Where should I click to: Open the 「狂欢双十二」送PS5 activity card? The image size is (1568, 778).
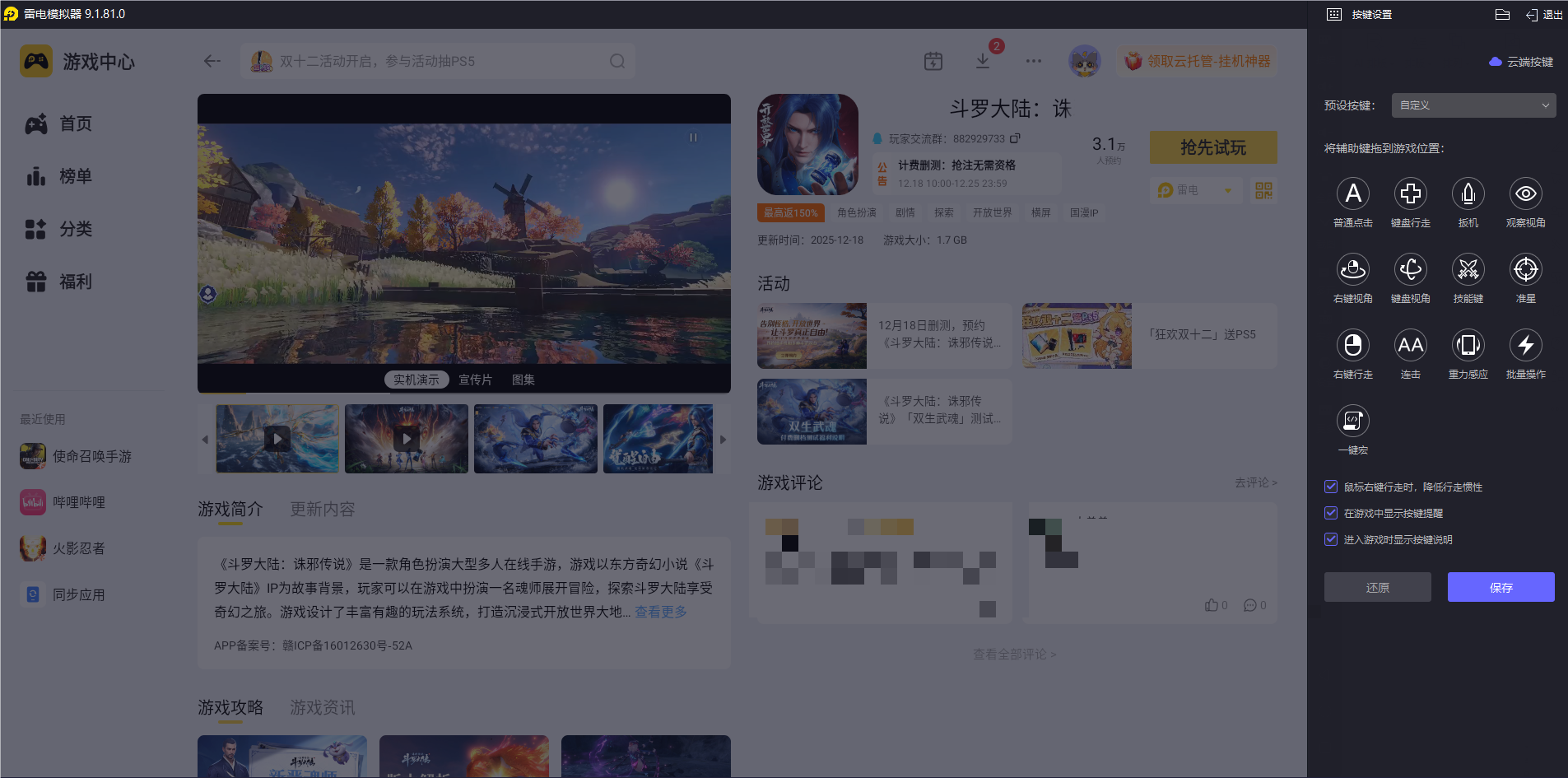coord(1150,335)
